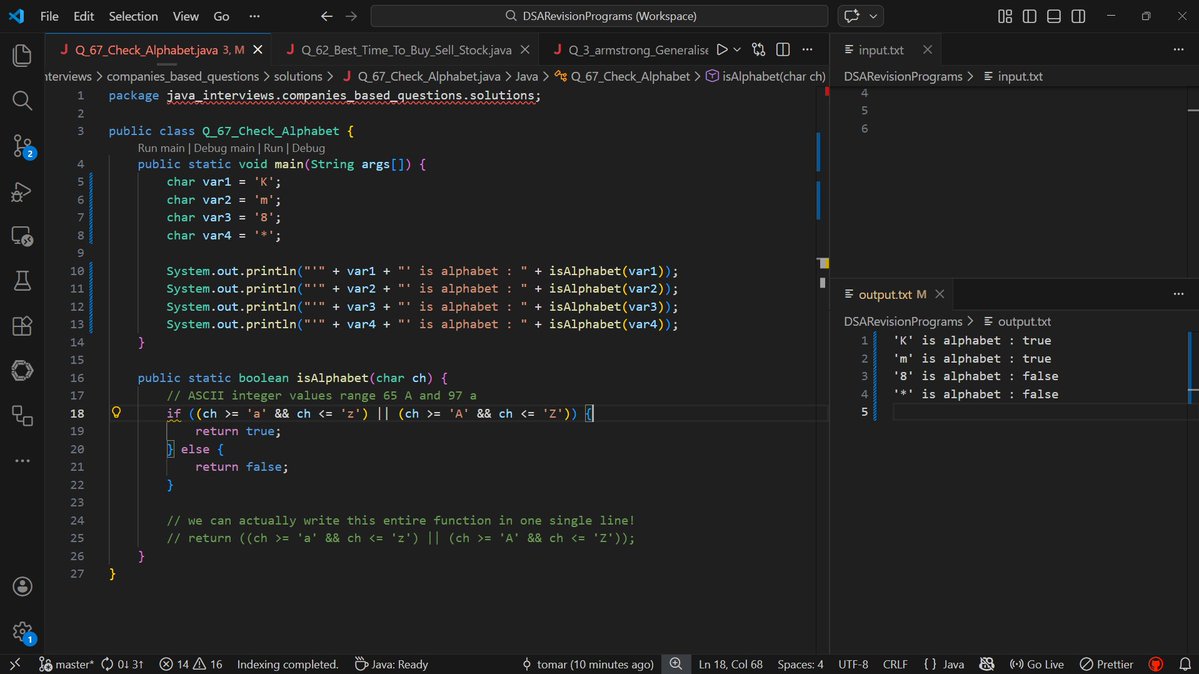Open the File menu
1199x674 pixels.
click(x=49, y=16)
